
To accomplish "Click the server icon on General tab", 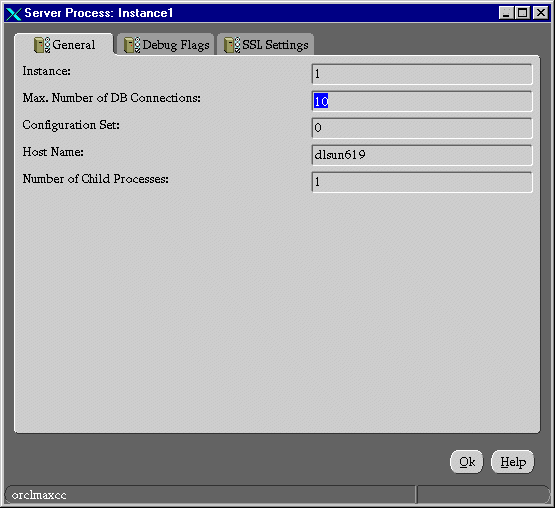I will [42, 45].
